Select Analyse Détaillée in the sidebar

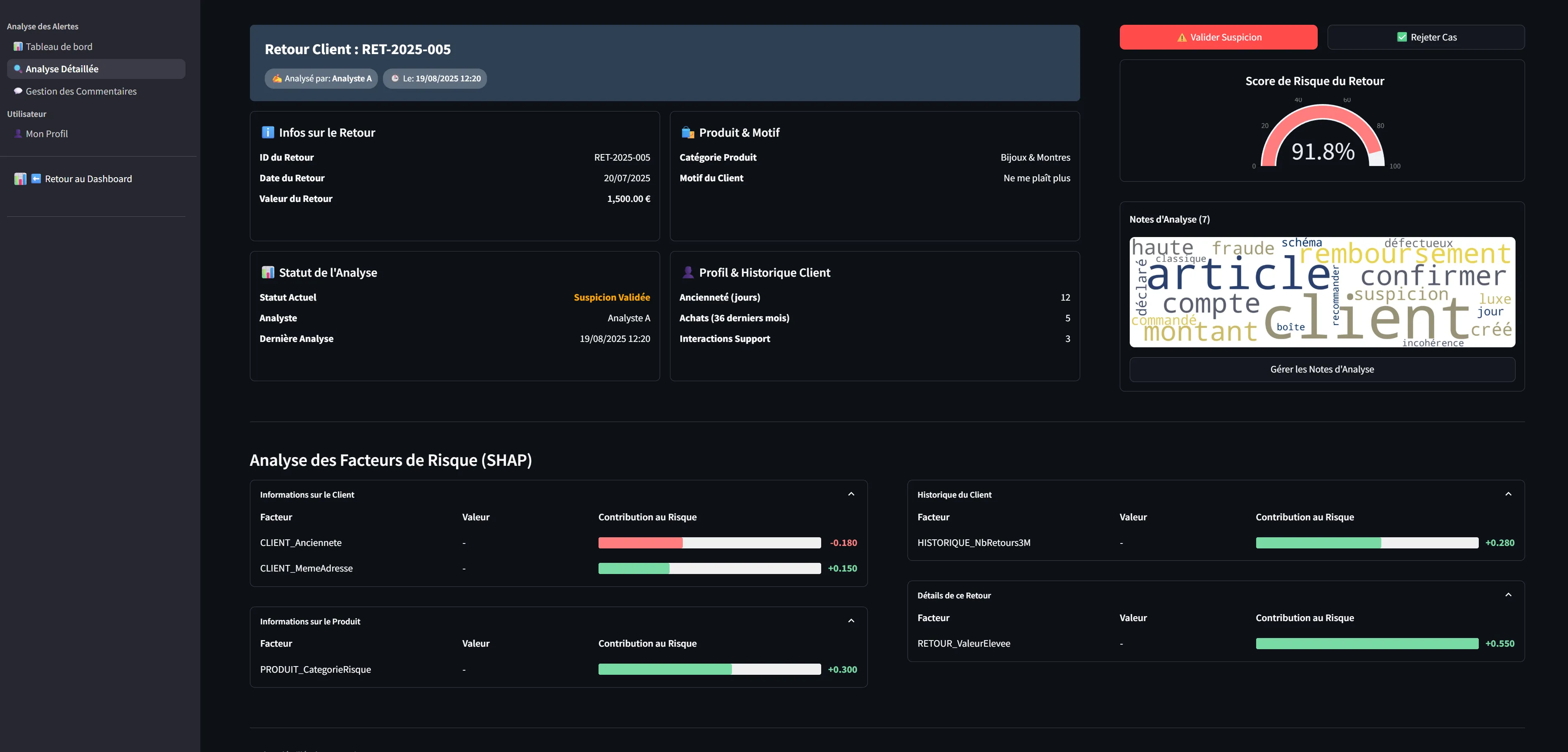96,69
